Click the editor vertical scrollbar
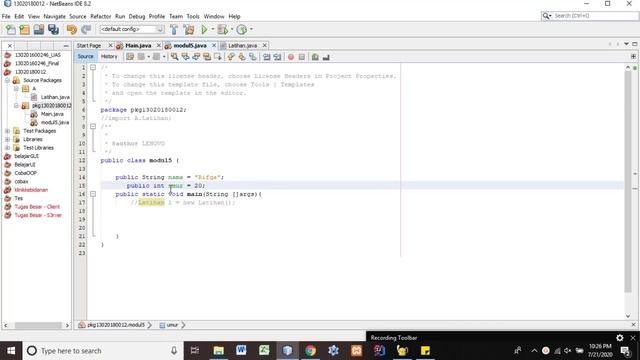This screenshot has height=360, width=640. [x=628, y=183]
